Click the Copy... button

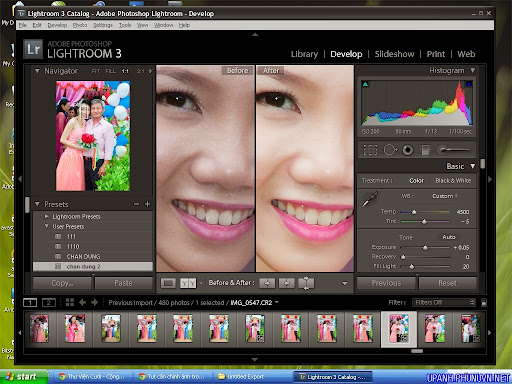click(x=62, y=283)
